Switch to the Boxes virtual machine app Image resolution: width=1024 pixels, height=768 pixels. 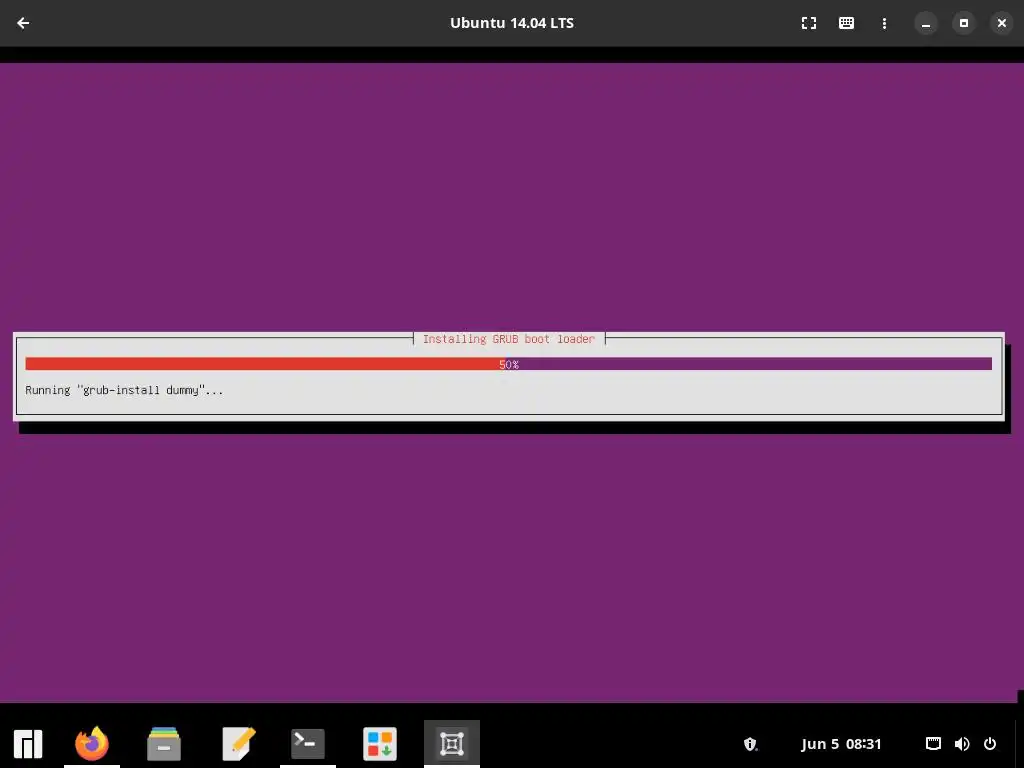click(451, 743)
